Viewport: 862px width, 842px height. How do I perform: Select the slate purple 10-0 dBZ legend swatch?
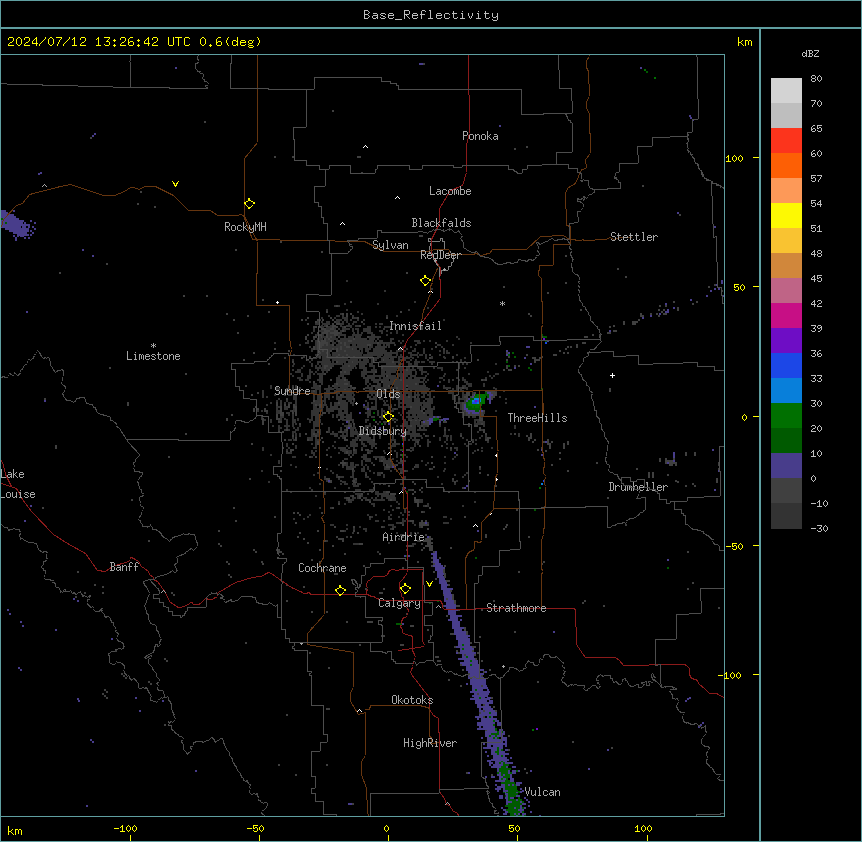786,466
